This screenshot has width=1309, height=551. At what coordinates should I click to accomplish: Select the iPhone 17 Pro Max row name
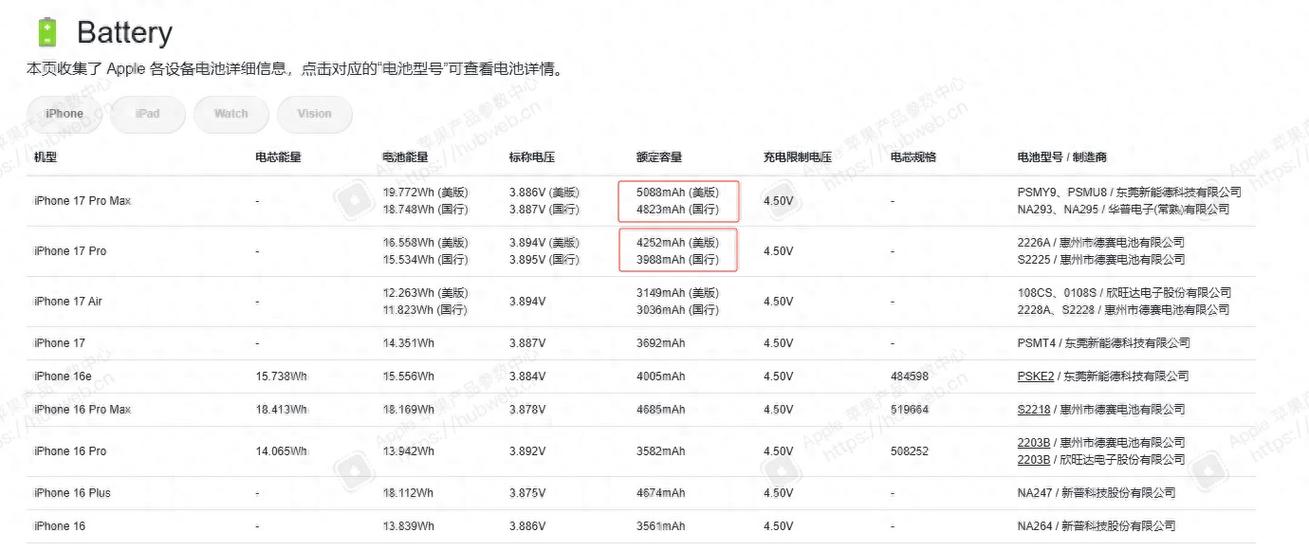(x=82, y=201)
